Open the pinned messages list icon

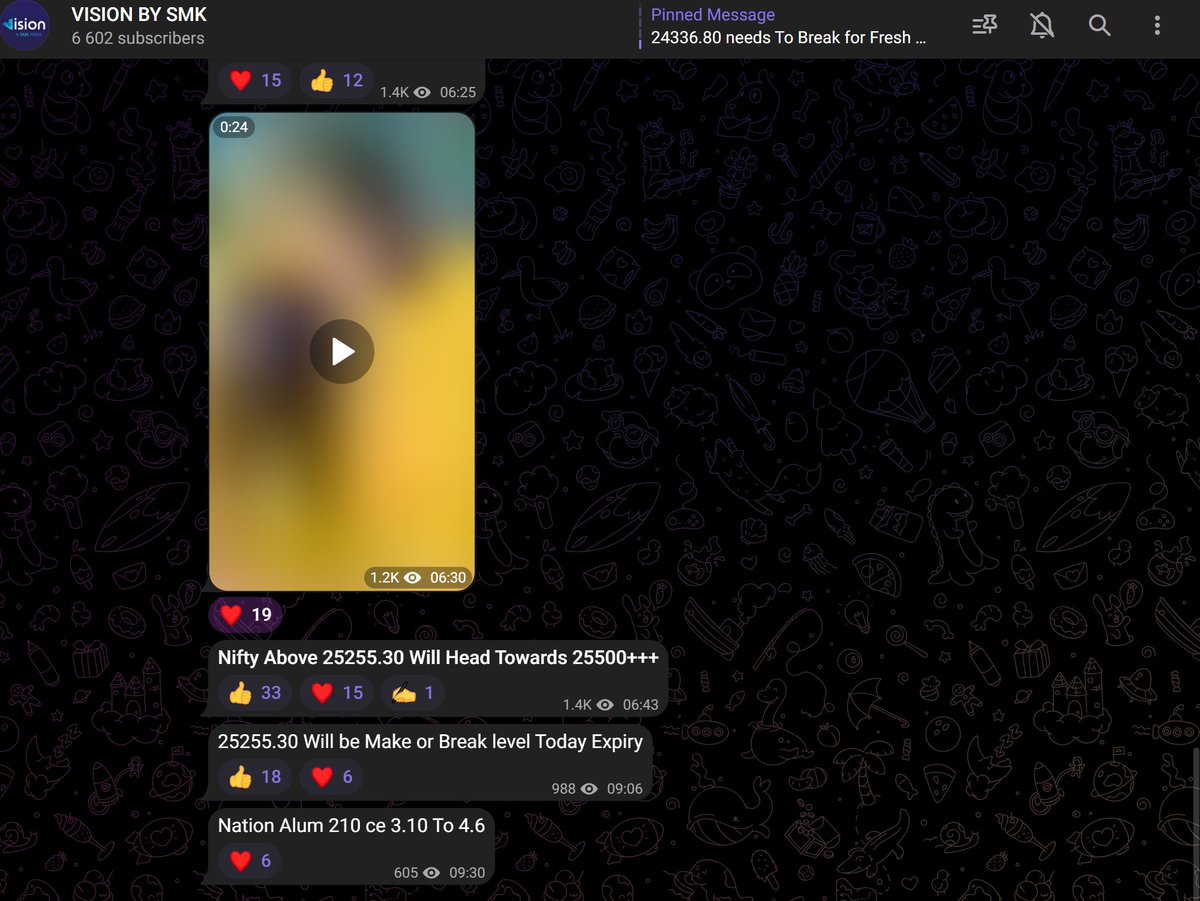[984, 26]
